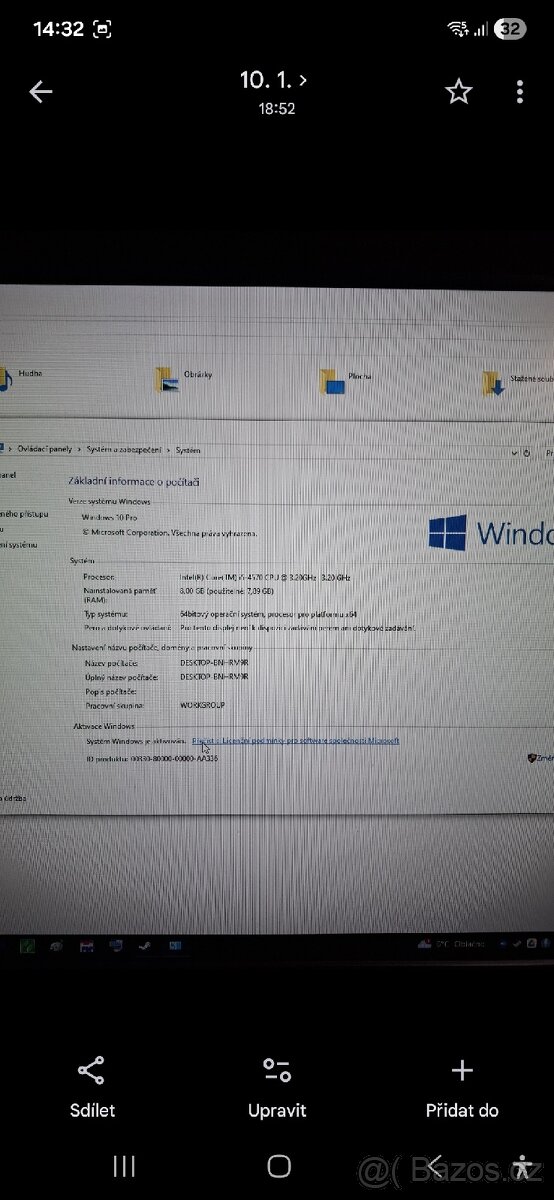Tap the battery indicator showing 32
Image resolution: width=554 pixels, height=1200 pixels.
pos(510,29)
